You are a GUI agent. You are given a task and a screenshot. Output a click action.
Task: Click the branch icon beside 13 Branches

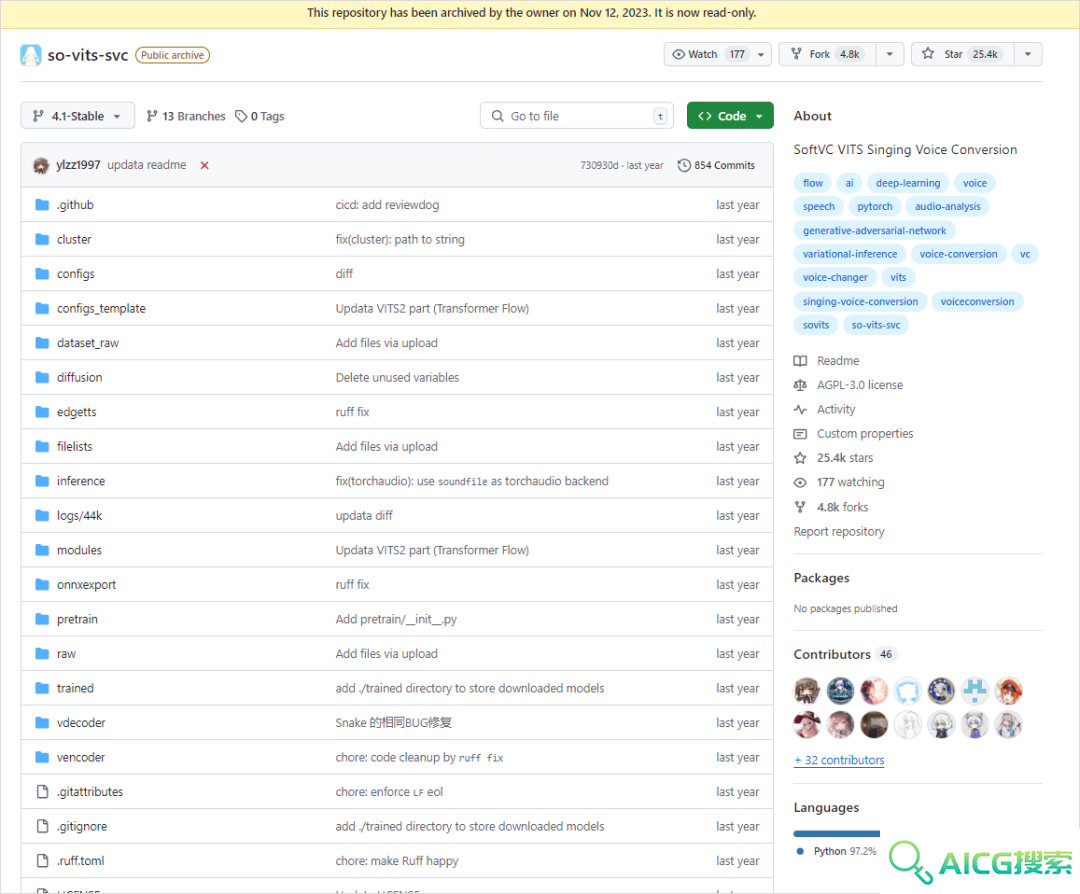coord(152,116)
